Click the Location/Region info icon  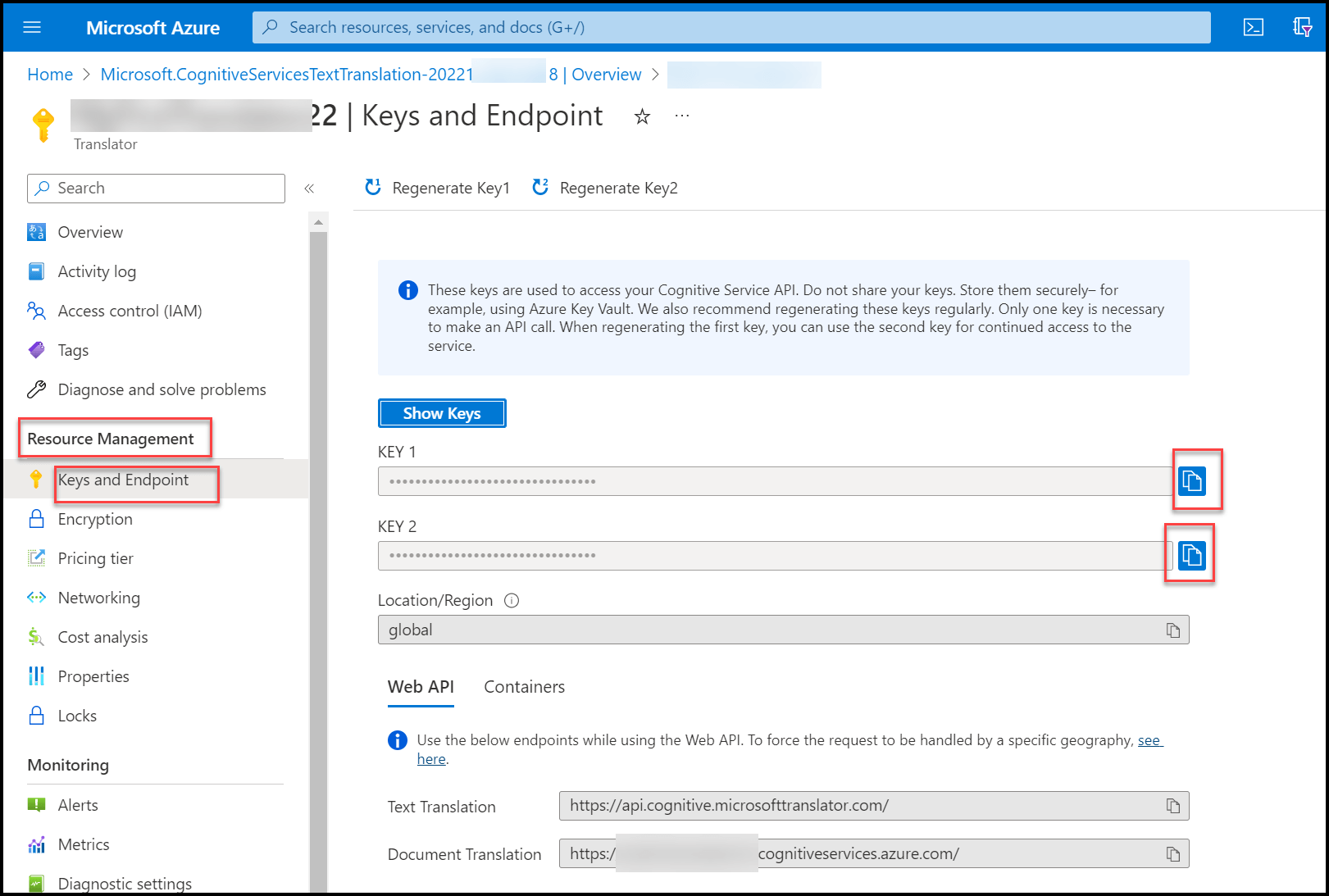[512, 600]
